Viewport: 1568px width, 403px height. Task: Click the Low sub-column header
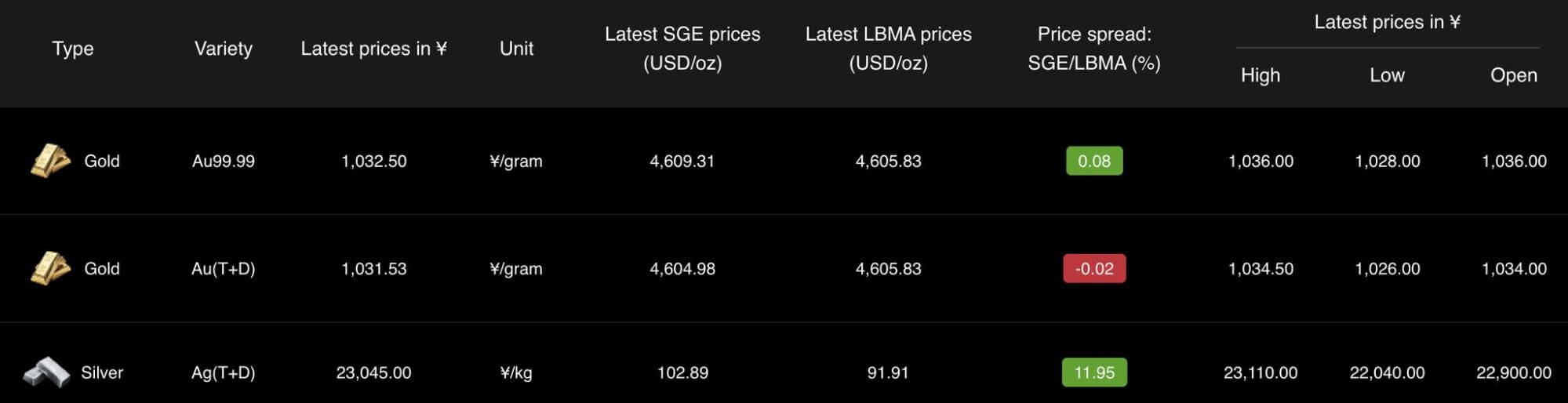tap(1387, 75)
